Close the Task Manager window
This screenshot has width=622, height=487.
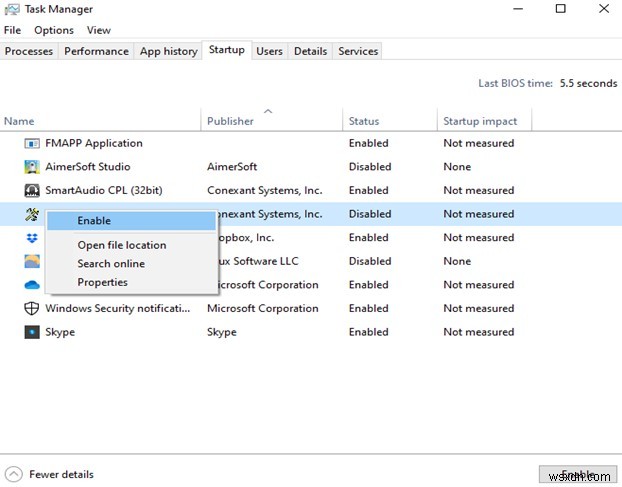604,9
